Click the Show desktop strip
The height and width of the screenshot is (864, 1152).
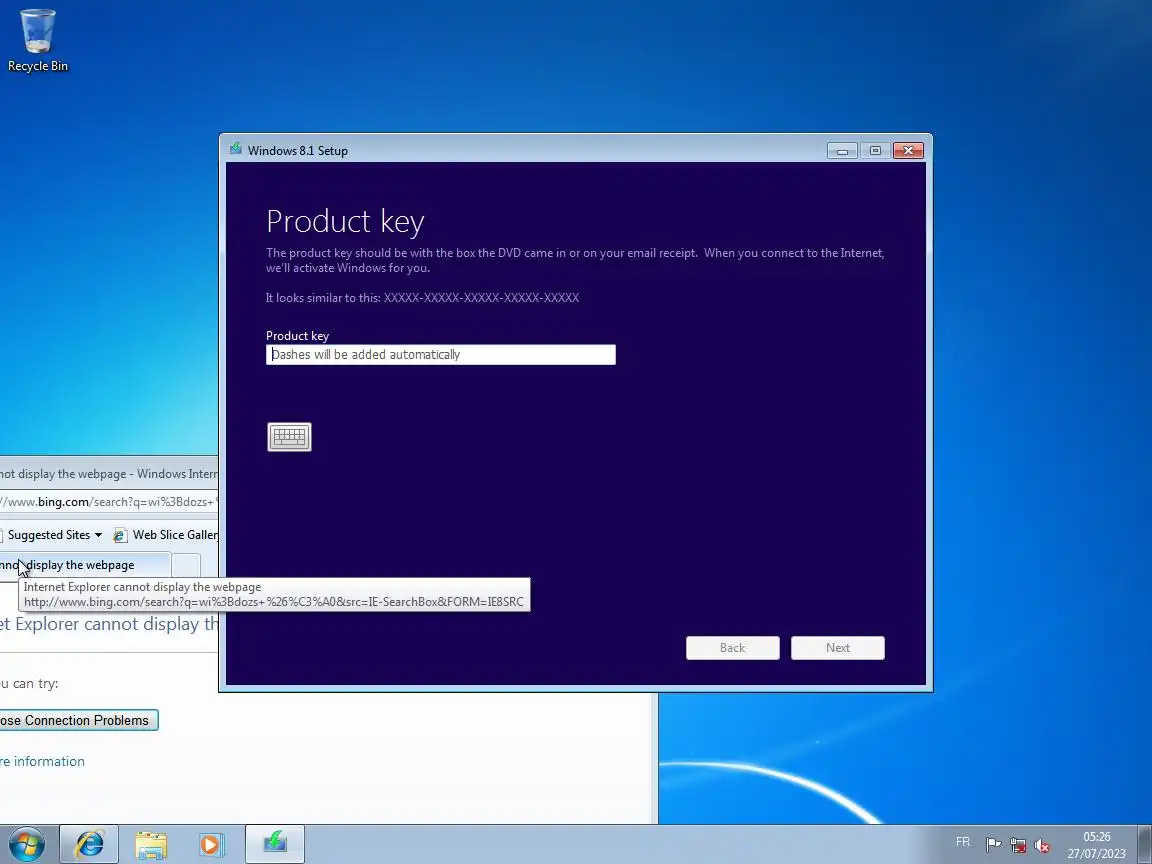point(1145,844)
